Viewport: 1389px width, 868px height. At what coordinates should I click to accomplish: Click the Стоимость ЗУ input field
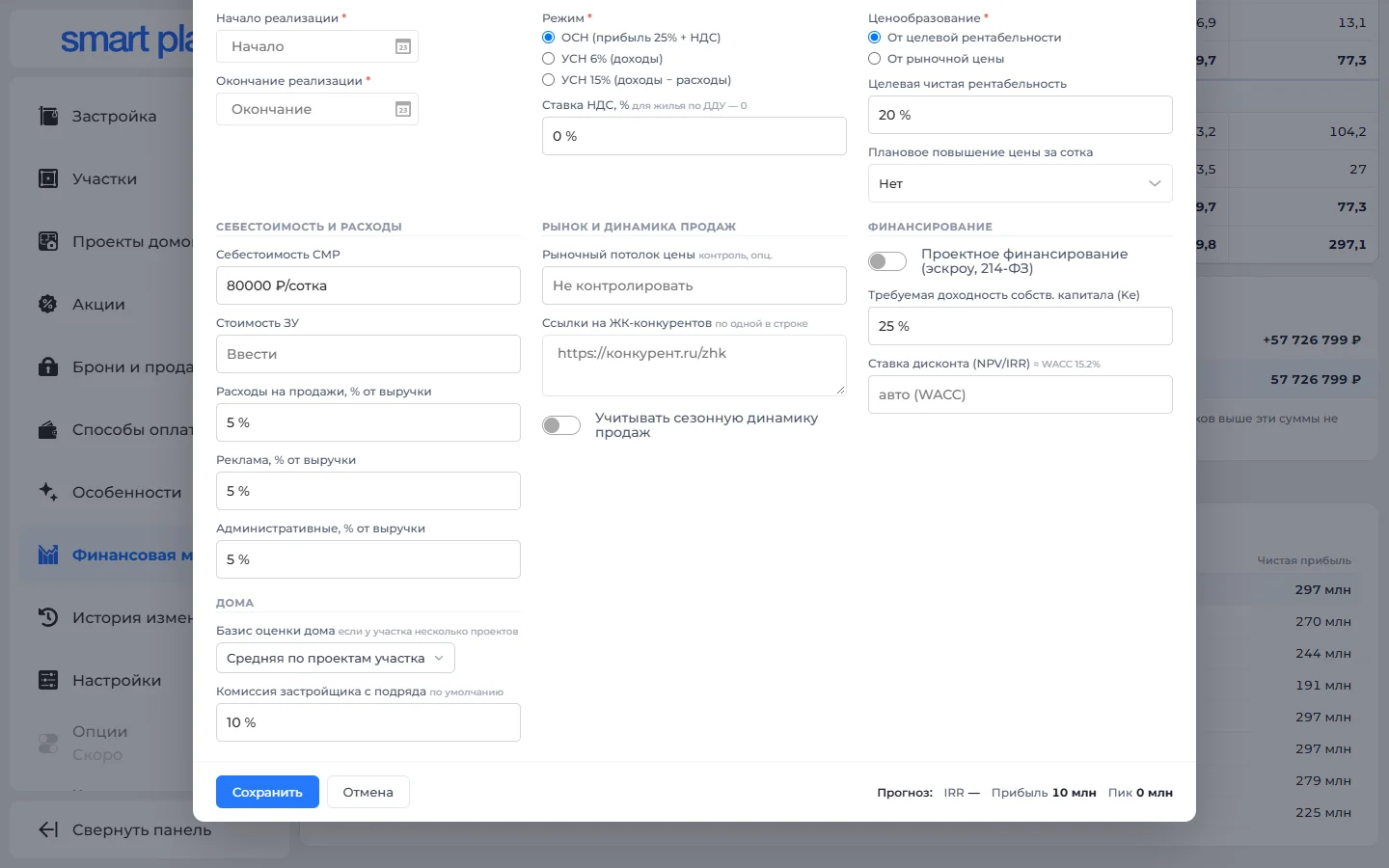tap(368, 354)
